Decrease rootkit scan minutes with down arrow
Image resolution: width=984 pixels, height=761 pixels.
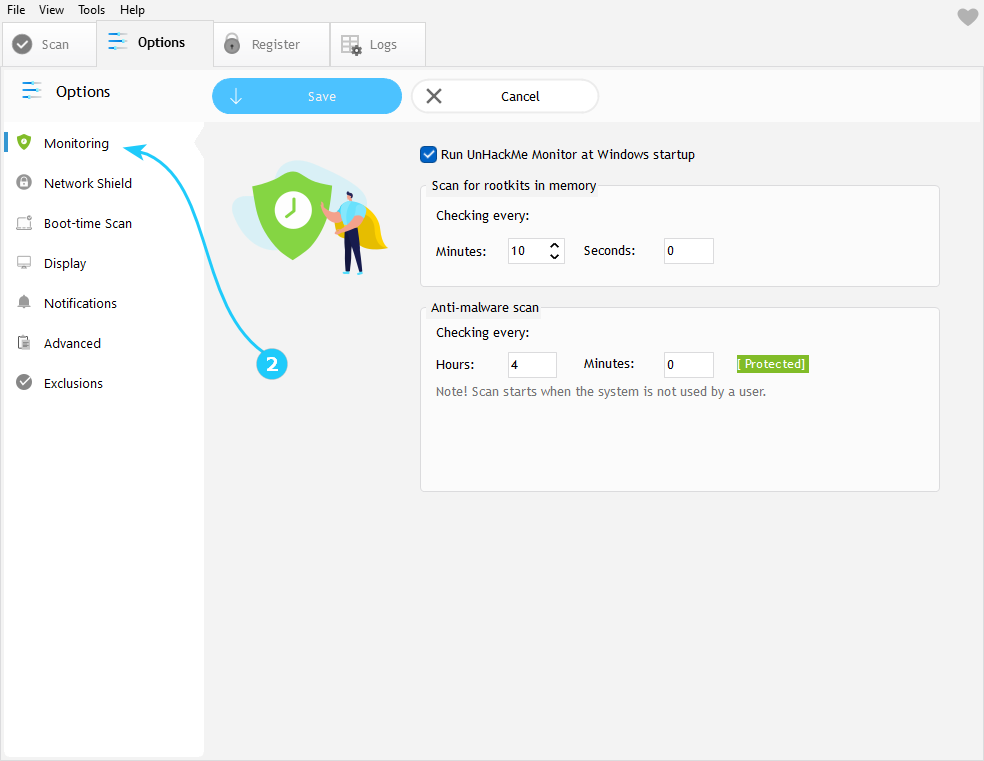coord(555,257)
